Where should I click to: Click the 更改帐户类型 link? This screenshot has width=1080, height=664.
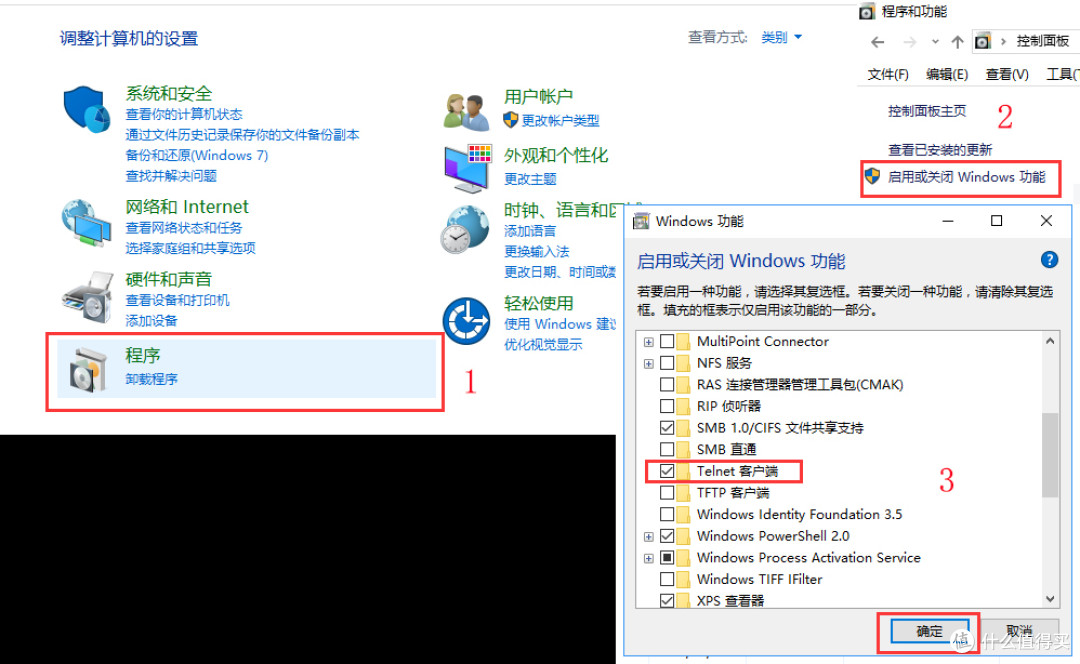[x=560, y=121]
